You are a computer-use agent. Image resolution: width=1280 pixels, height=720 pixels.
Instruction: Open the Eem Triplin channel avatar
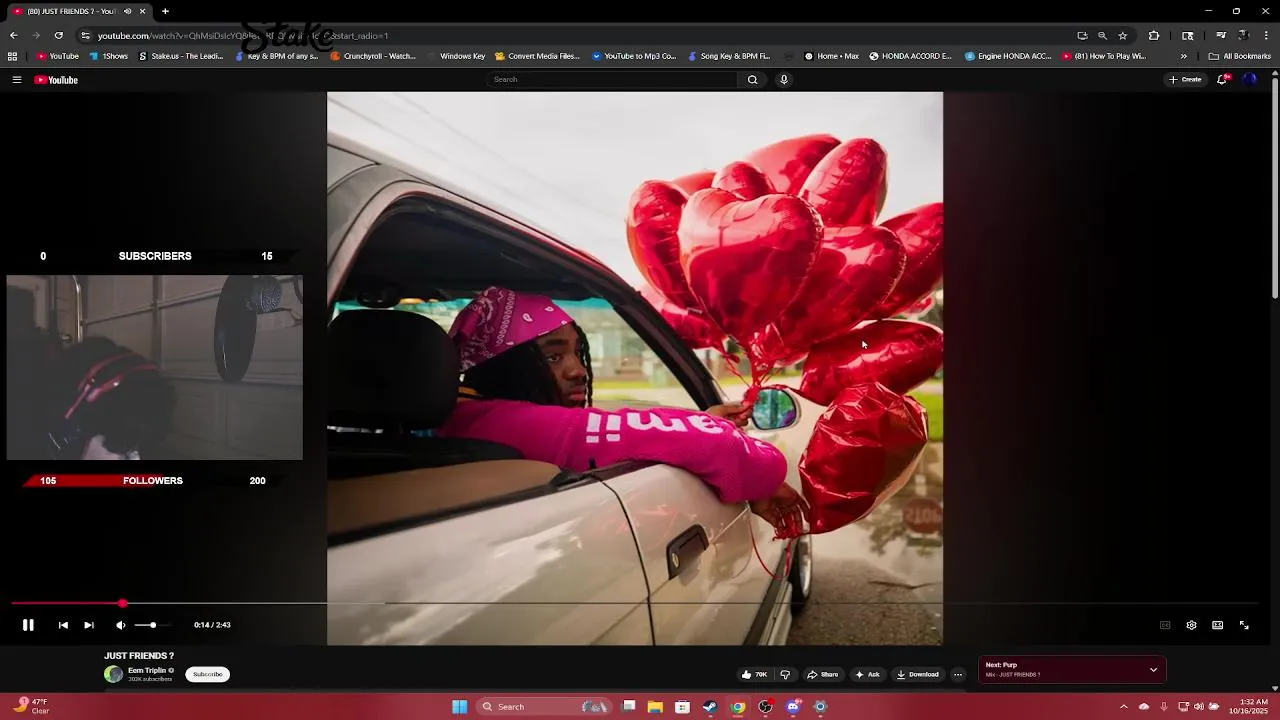(x=114, y=674)
